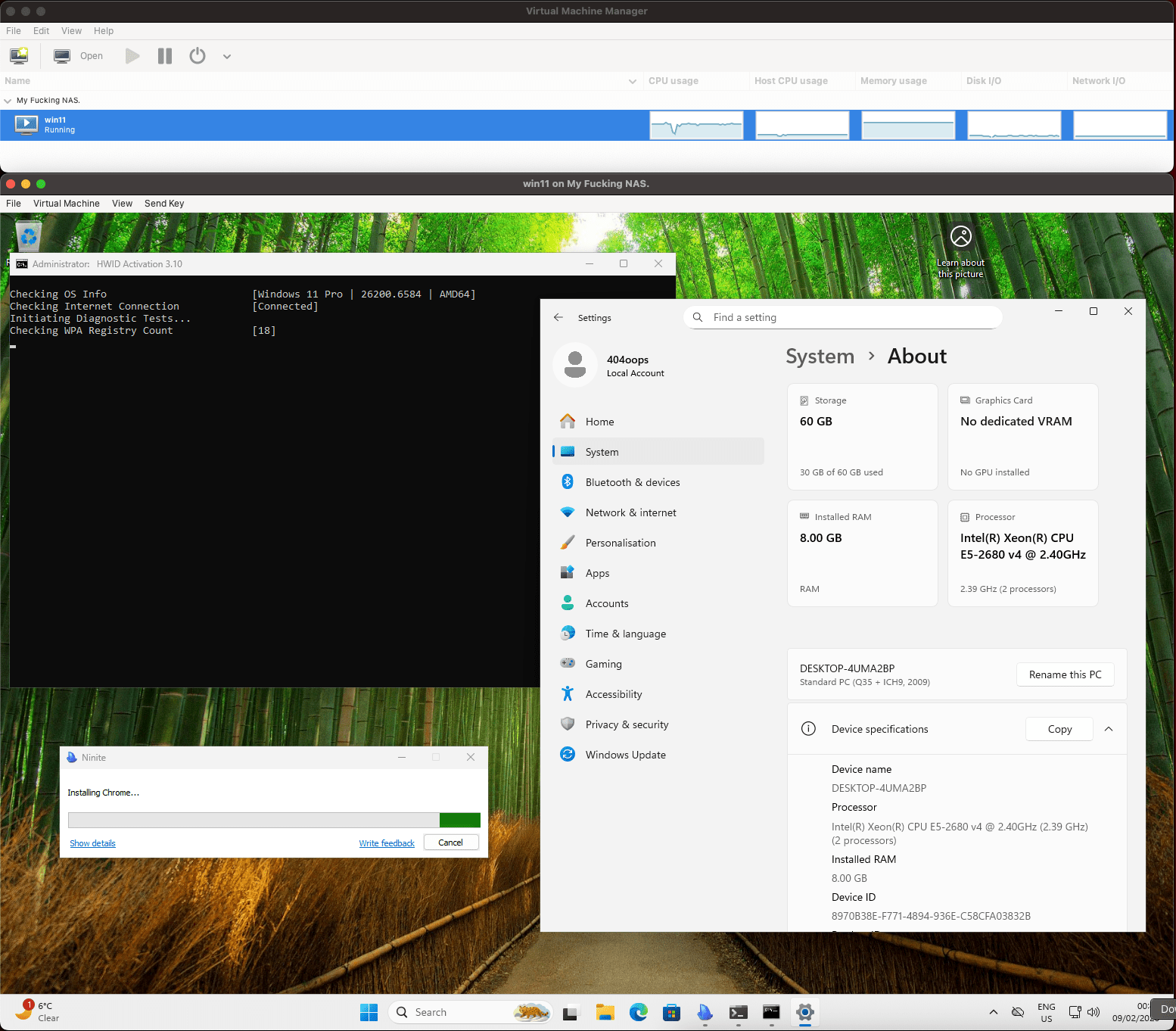Open the 404oops Local Account profile
This screenshot has height=1031, width=1176.
(610, 365)
